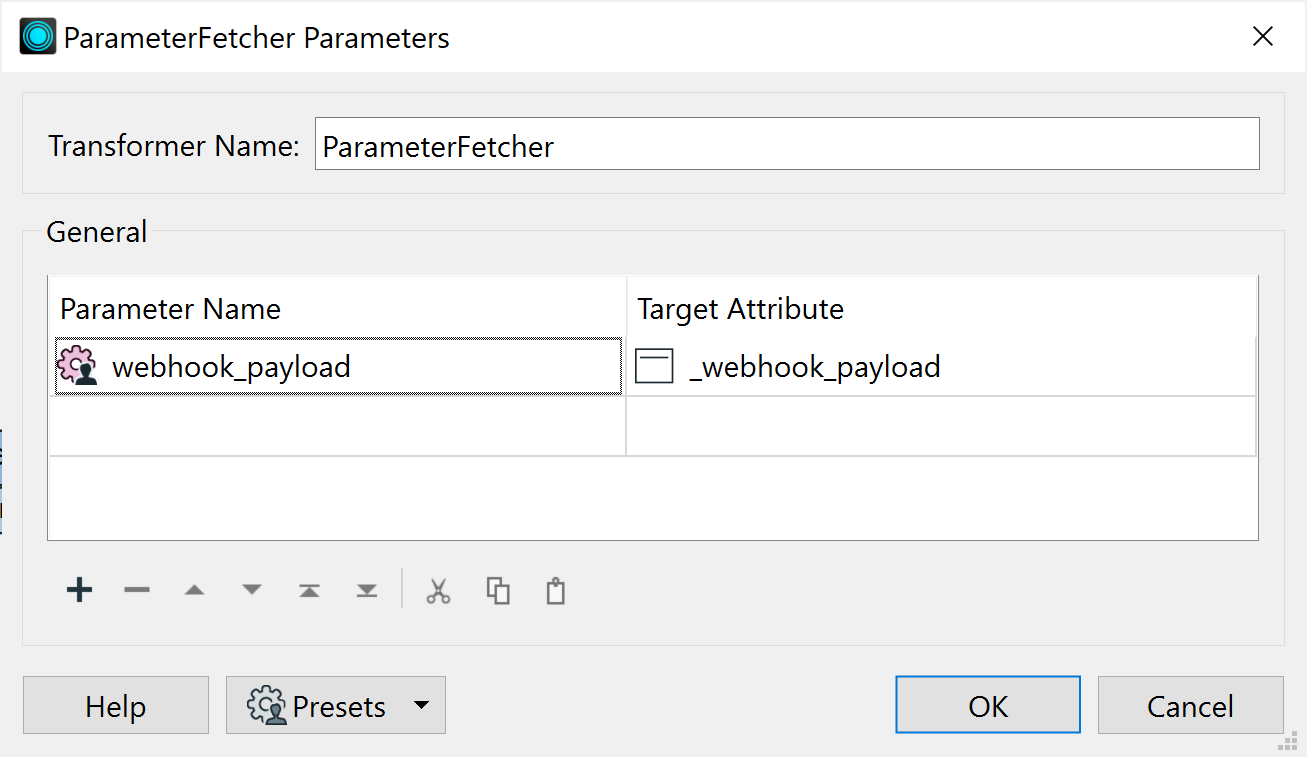Move the webhook_payload row up
Screen dimensions: 1307x757
tap(194, 590)
